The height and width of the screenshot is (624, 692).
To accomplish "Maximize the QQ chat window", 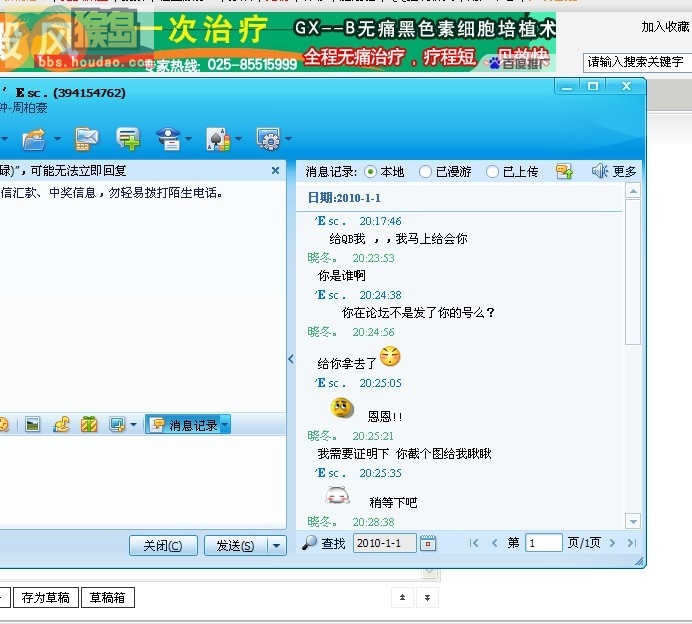I will [593, 86].
